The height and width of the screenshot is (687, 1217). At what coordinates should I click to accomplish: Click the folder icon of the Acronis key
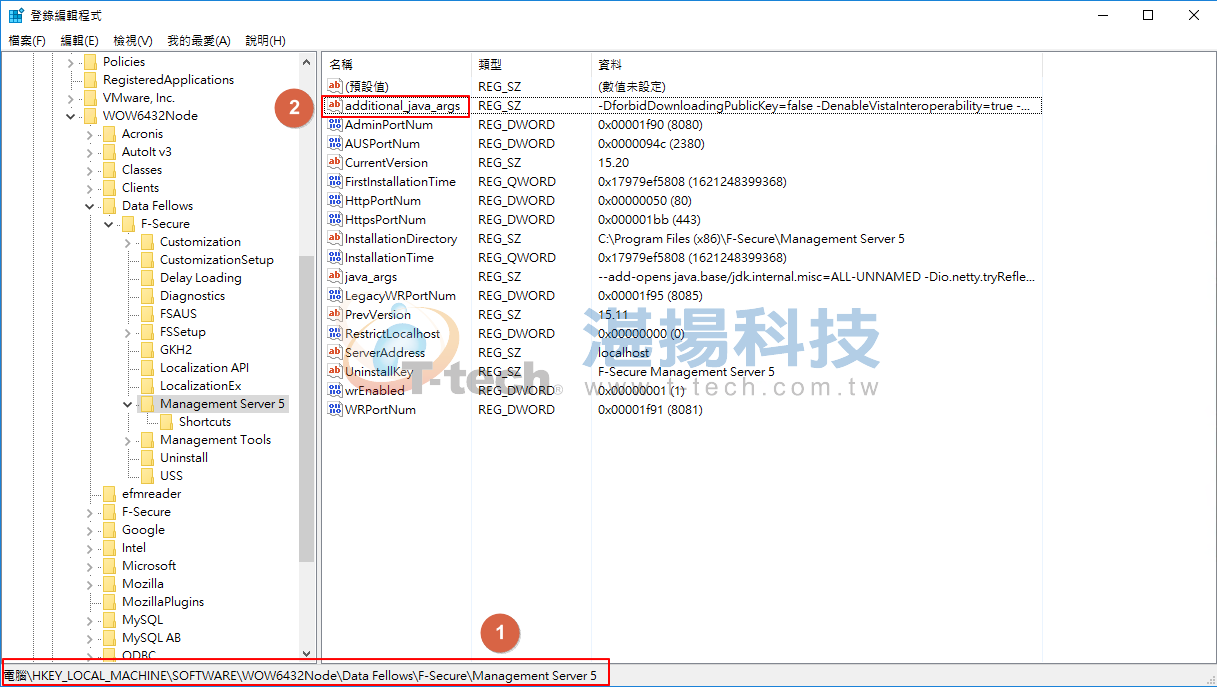coord(109,134)
